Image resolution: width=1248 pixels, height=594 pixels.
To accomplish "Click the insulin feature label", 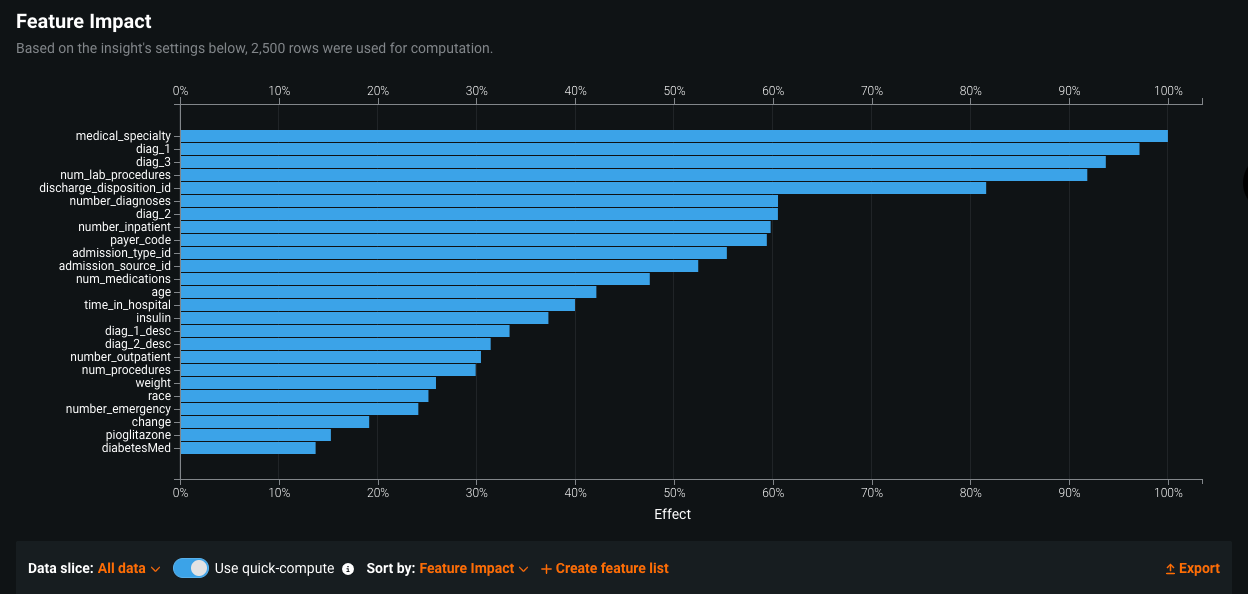I will click(153, 318).
